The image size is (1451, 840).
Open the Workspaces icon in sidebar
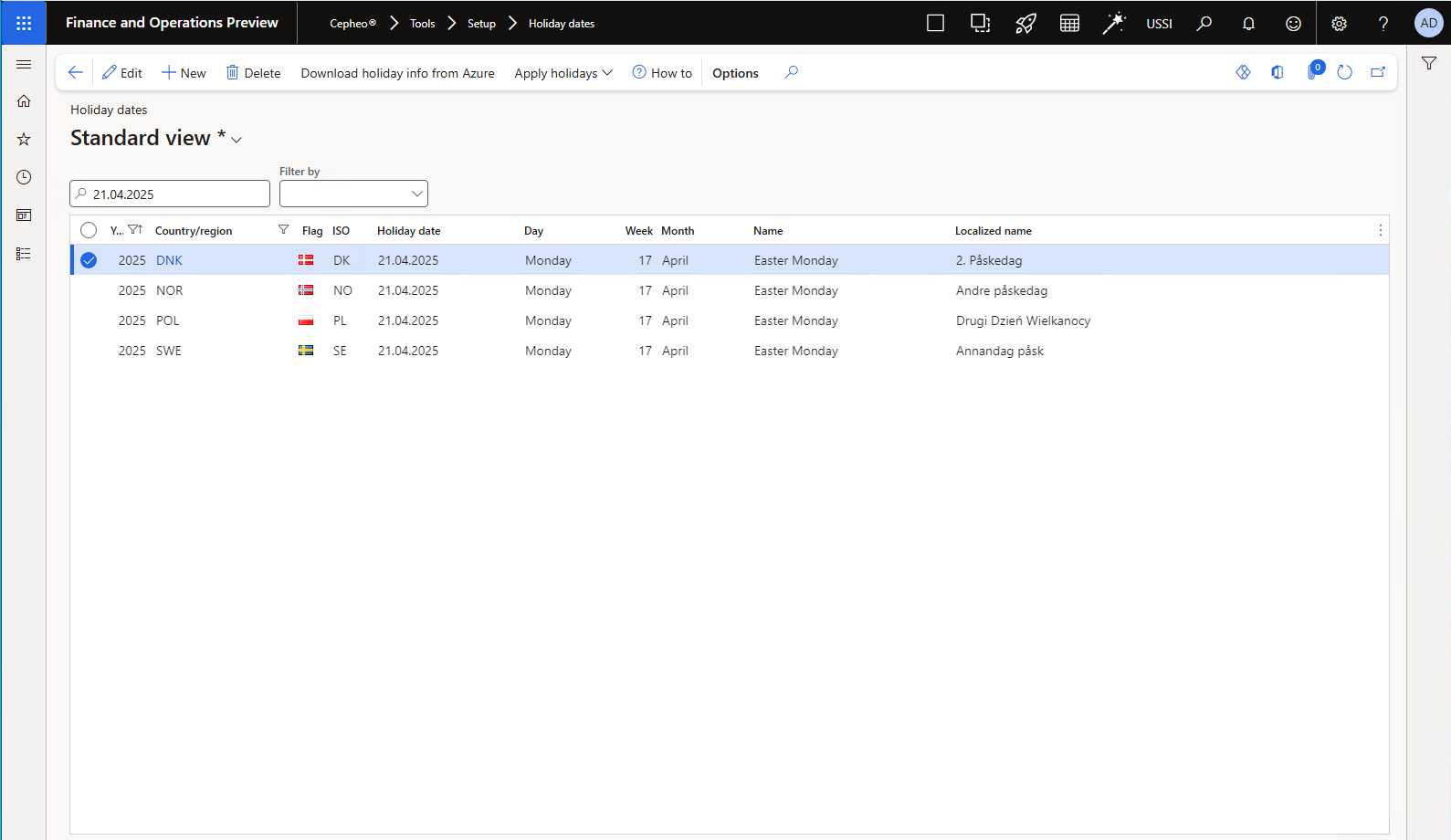(24, 215)
